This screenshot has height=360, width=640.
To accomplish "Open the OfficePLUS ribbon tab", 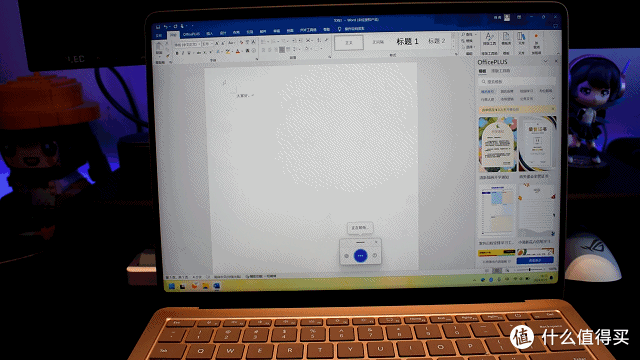I will tap(191, 35).
